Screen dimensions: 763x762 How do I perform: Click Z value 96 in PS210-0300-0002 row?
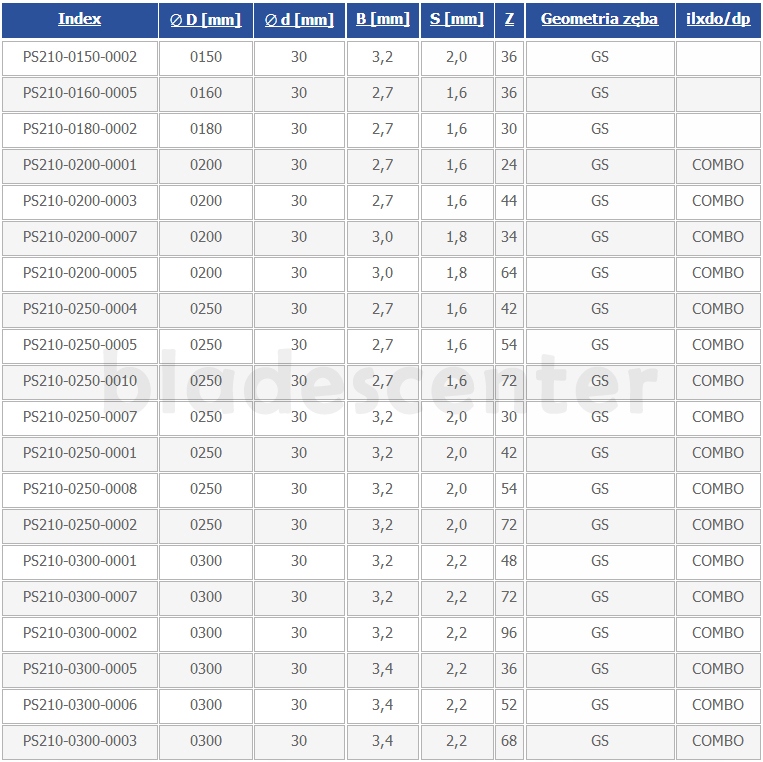(x=509, y=633)
